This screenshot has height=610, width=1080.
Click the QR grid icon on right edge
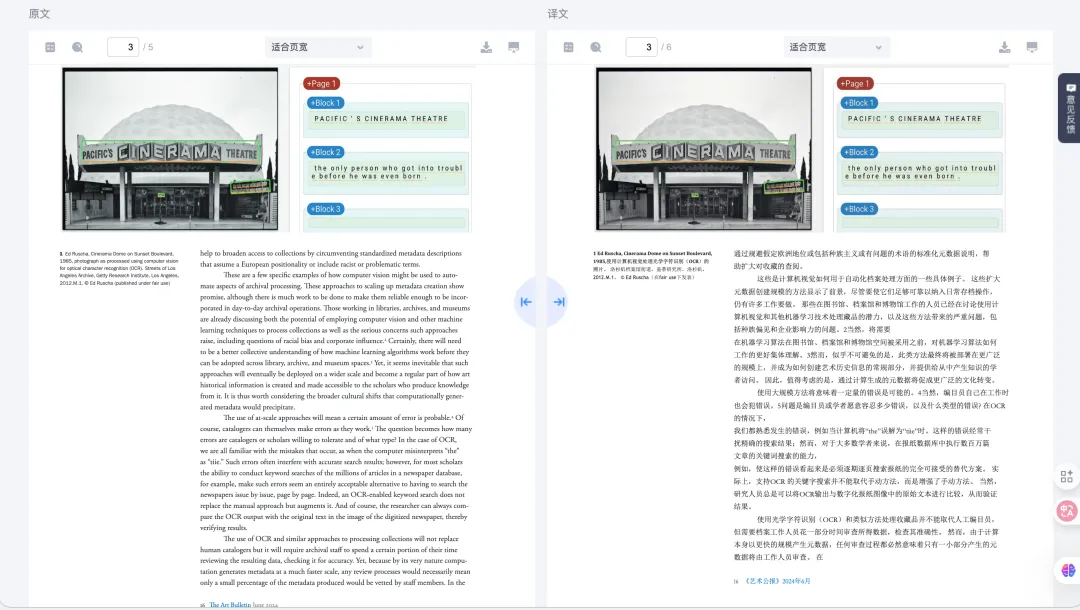1067,476
